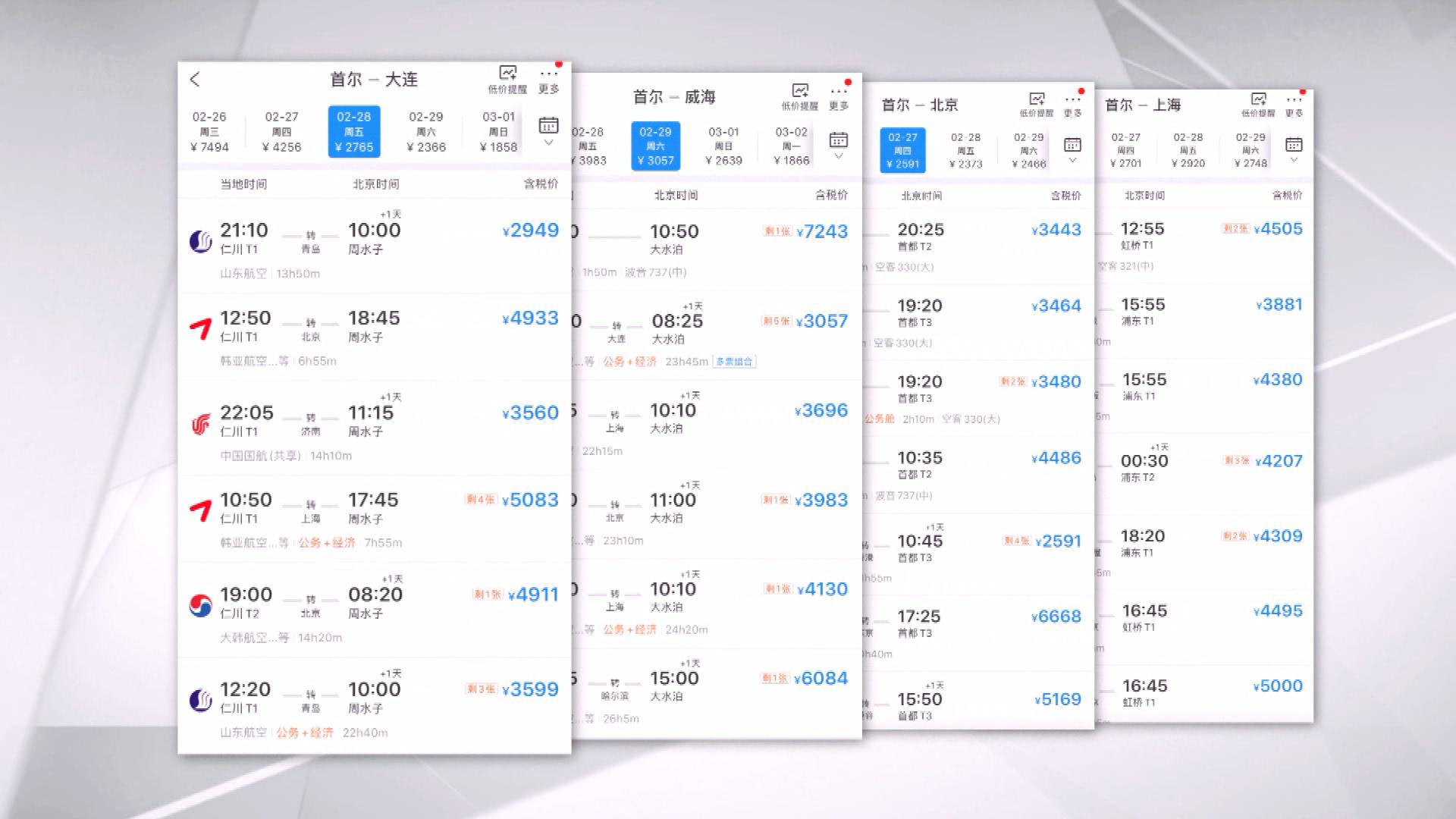Open low price alert in Seoul–Weihai panel
Screen dimensions: 1456x819
coord(800,96)
